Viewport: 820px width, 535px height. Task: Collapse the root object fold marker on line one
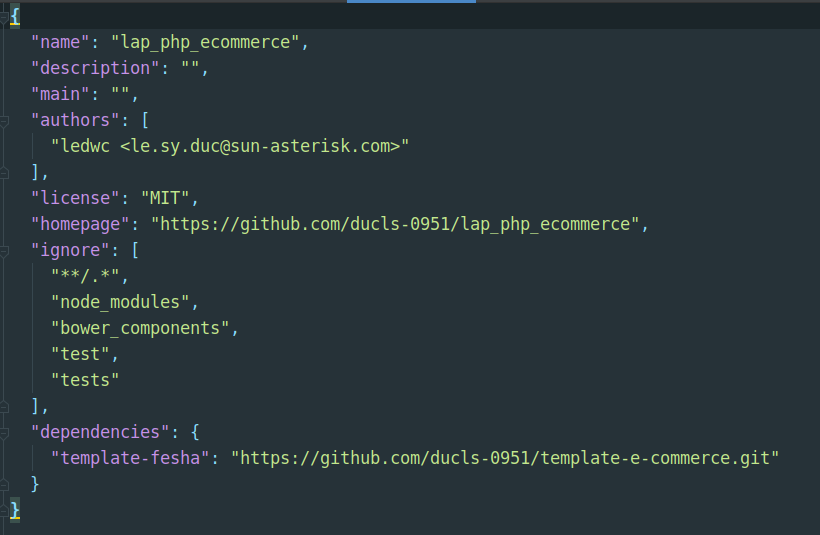(5, 16)
